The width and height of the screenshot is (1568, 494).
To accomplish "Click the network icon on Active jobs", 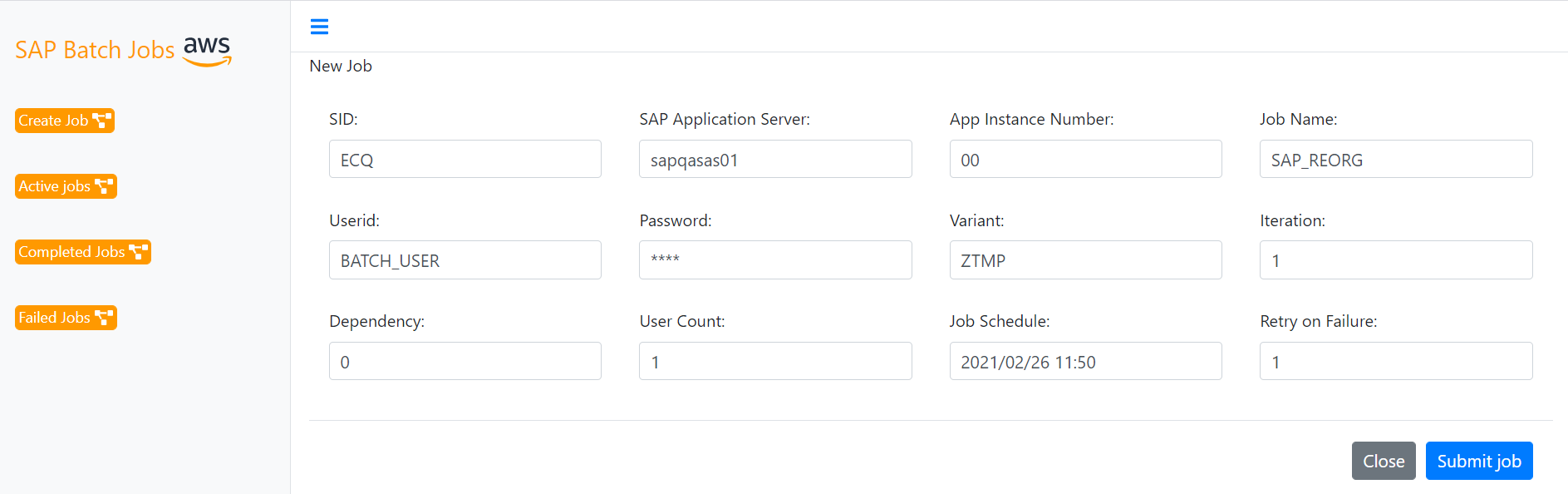I will [104, 186].
